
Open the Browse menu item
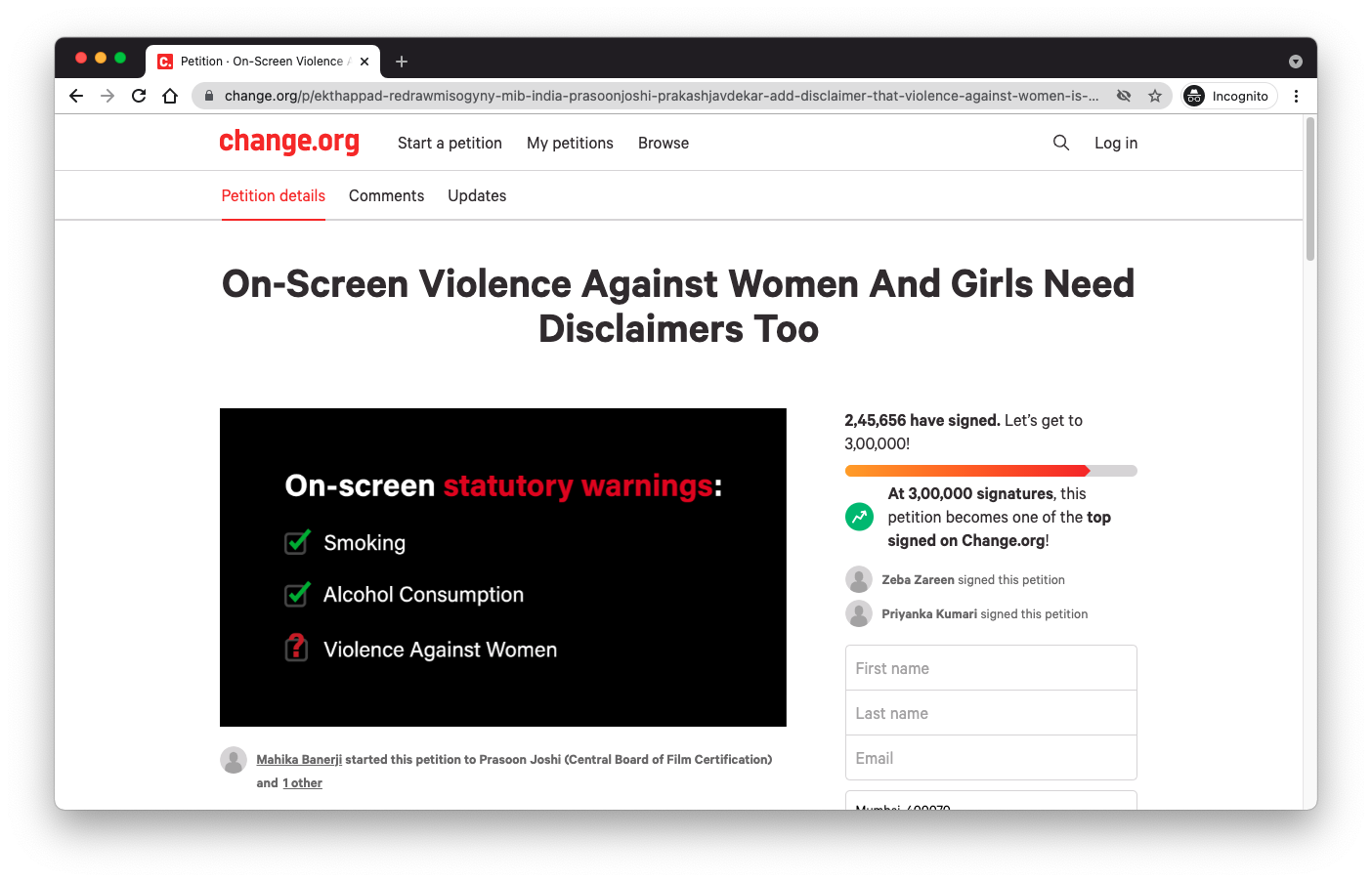pos(664,143)
